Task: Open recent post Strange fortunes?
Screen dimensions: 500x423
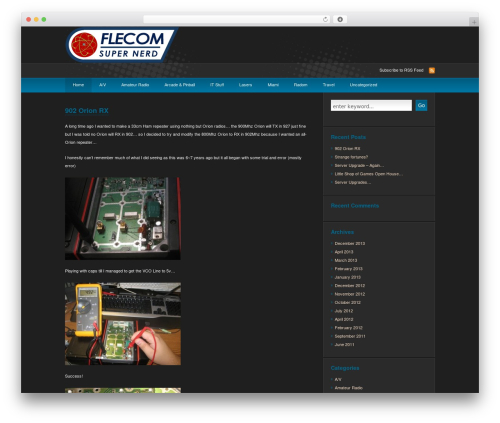Action: (351, 157)
